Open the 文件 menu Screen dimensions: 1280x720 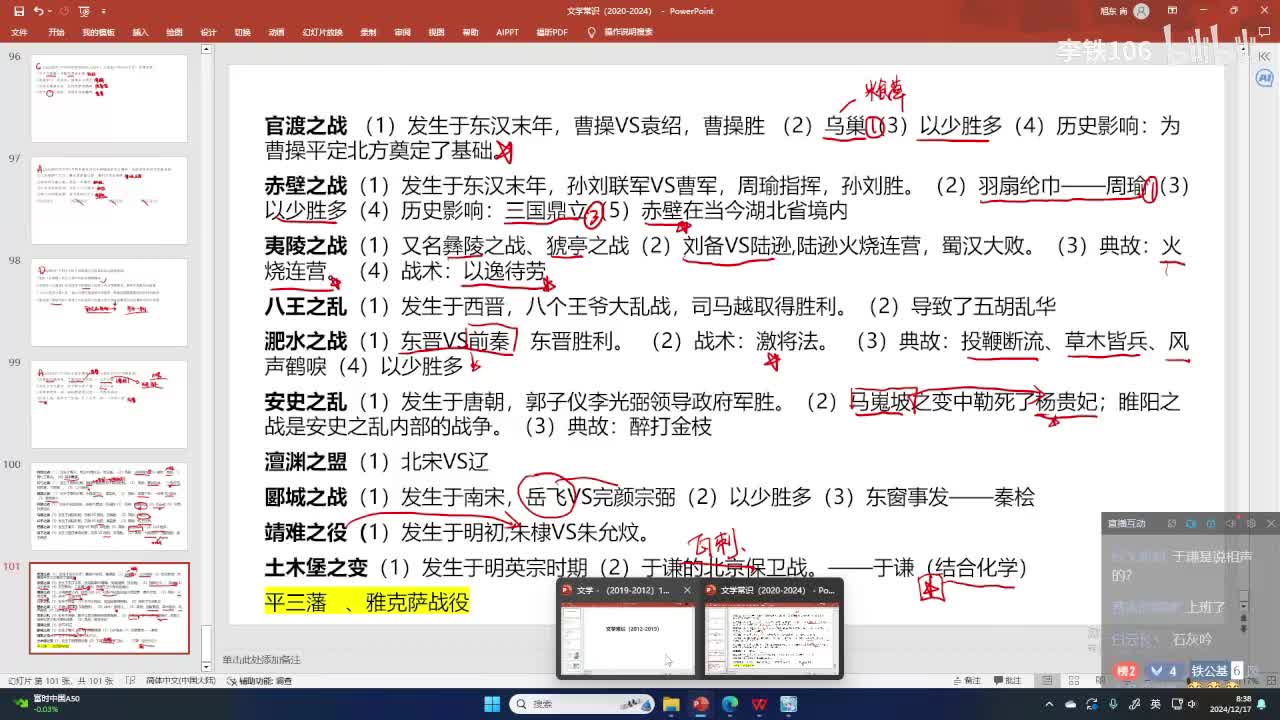18,32
